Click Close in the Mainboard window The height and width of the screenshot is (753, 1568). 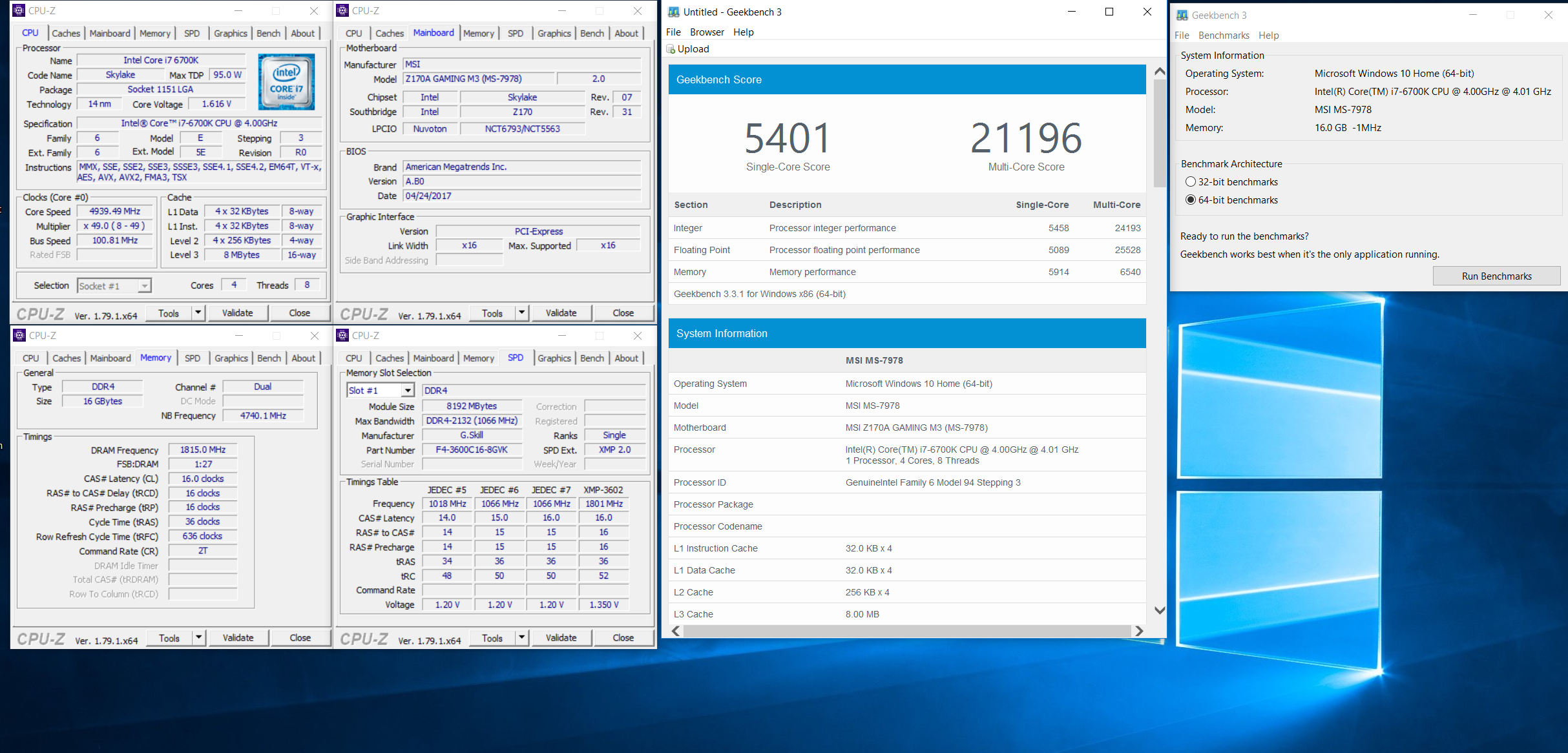(x=623, y=313)
